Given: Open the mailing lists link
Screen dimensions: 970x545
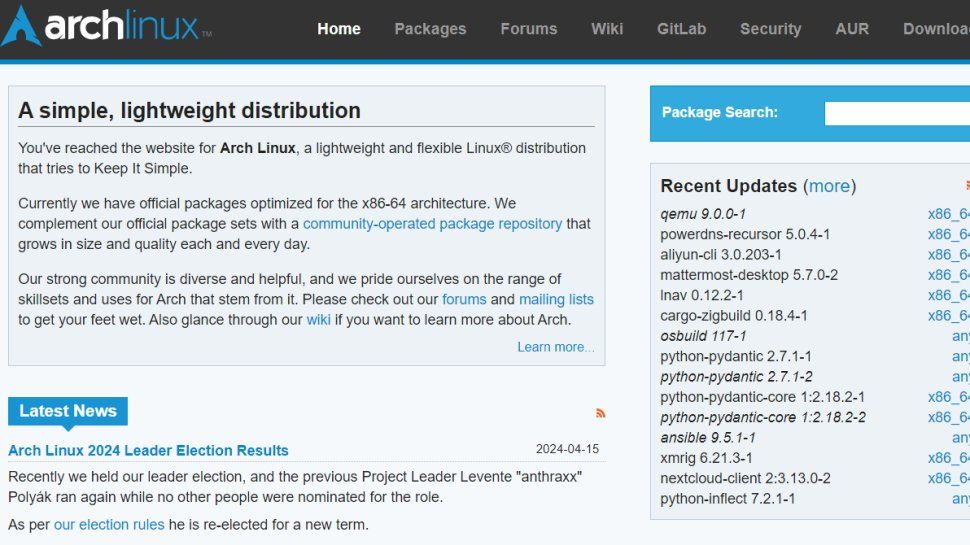Looking at the screenshot, I should coord(556,299).
